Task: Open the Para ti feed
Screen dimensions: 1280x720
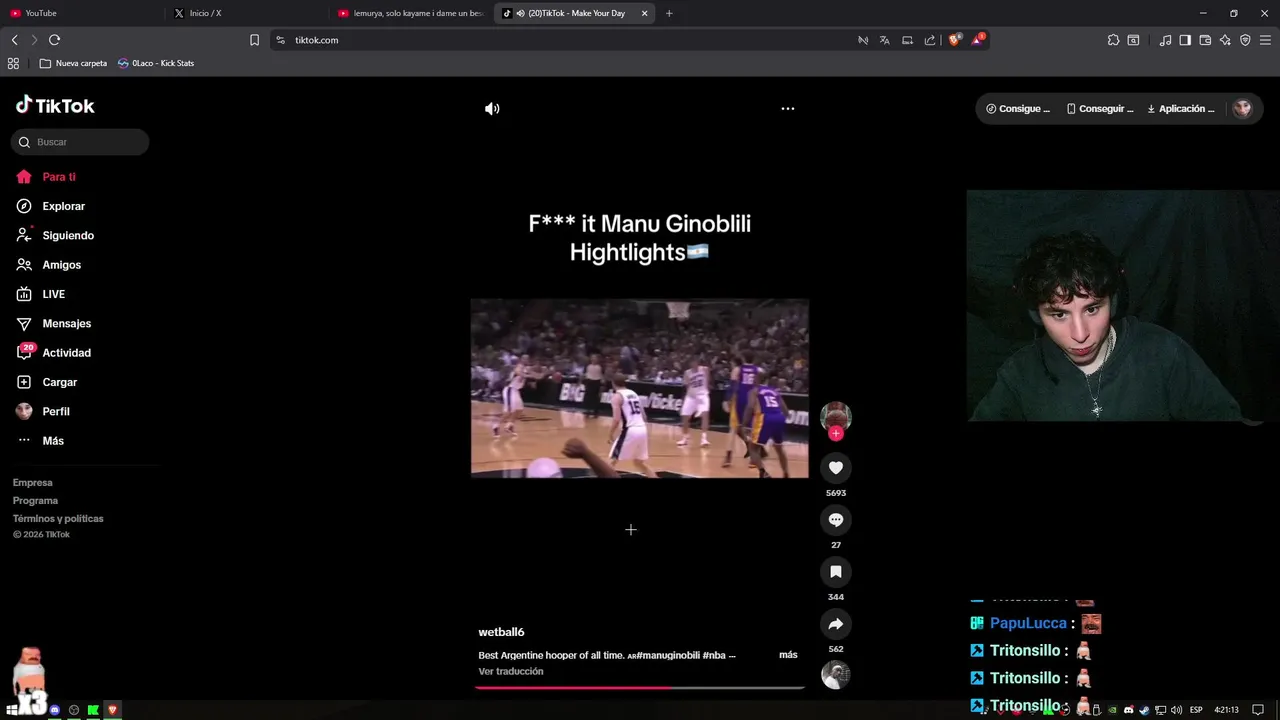Action: 46,177
